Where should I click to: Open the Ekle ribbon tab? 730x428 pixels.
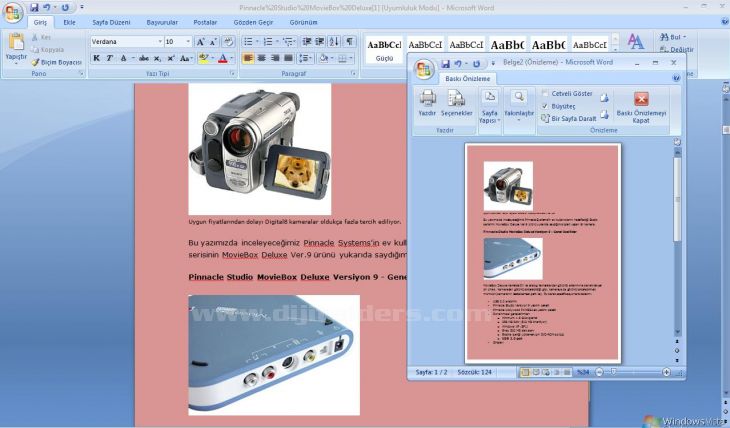(x=69, y=22)
